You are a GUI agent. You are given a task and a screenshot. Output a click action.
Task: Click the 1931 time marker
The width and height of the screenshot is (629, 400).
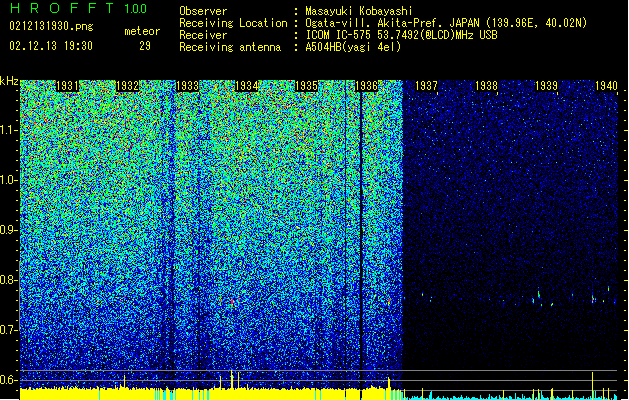coord(67,86)
